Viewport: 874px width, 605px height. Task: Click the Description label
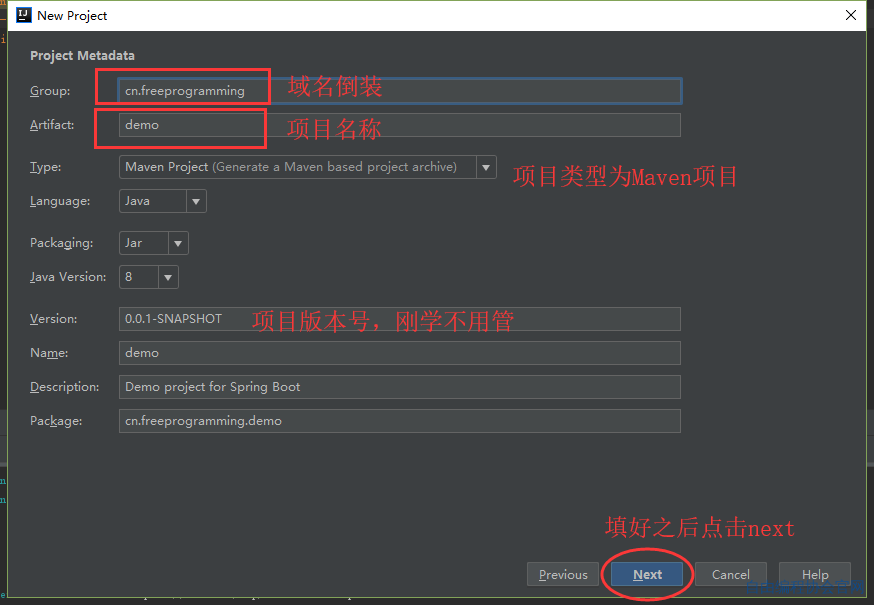pos(65,387)
